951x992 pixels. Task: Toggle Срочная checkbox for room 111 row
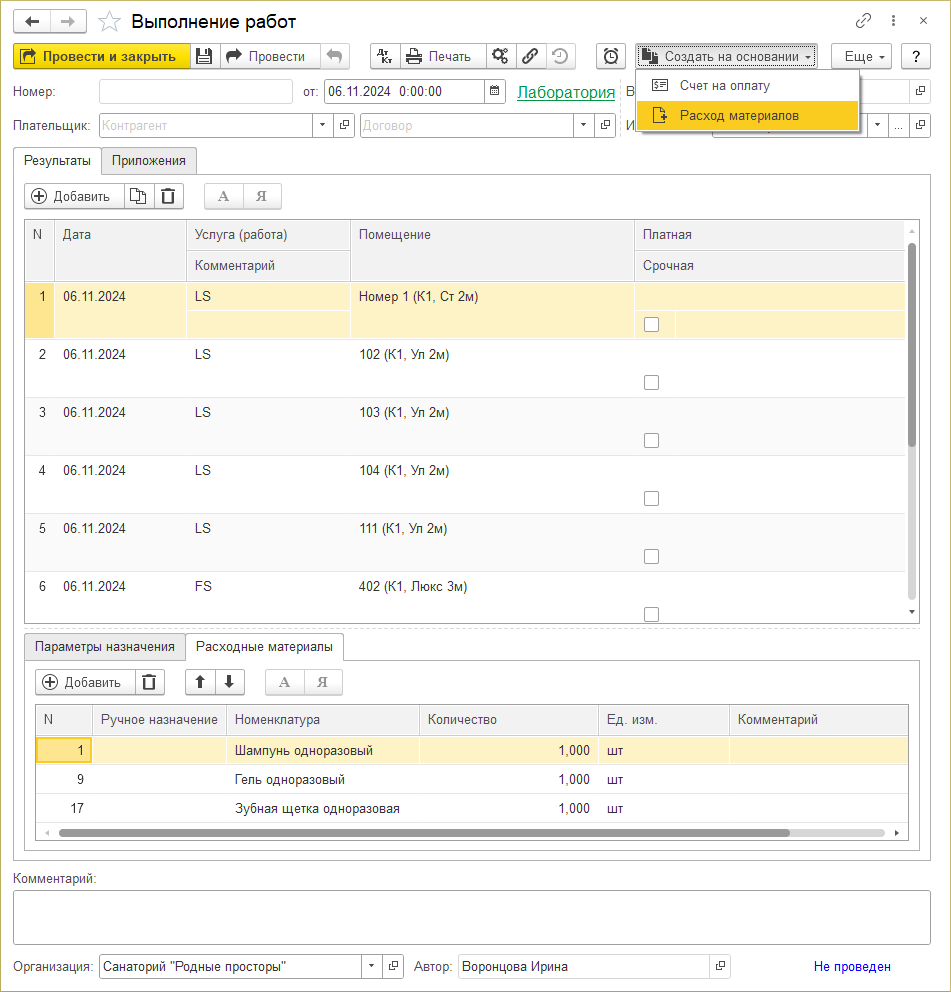click(652, 556)
